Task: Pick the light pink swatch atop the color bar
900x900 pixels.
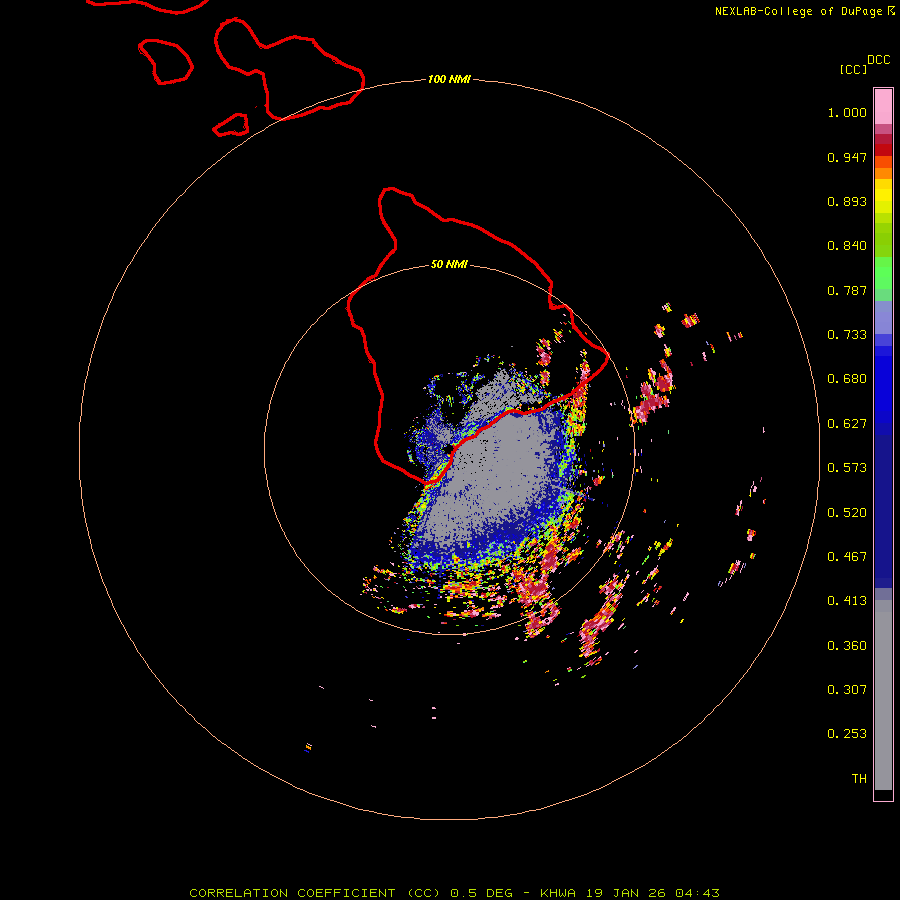Action: tap(883, 106)
